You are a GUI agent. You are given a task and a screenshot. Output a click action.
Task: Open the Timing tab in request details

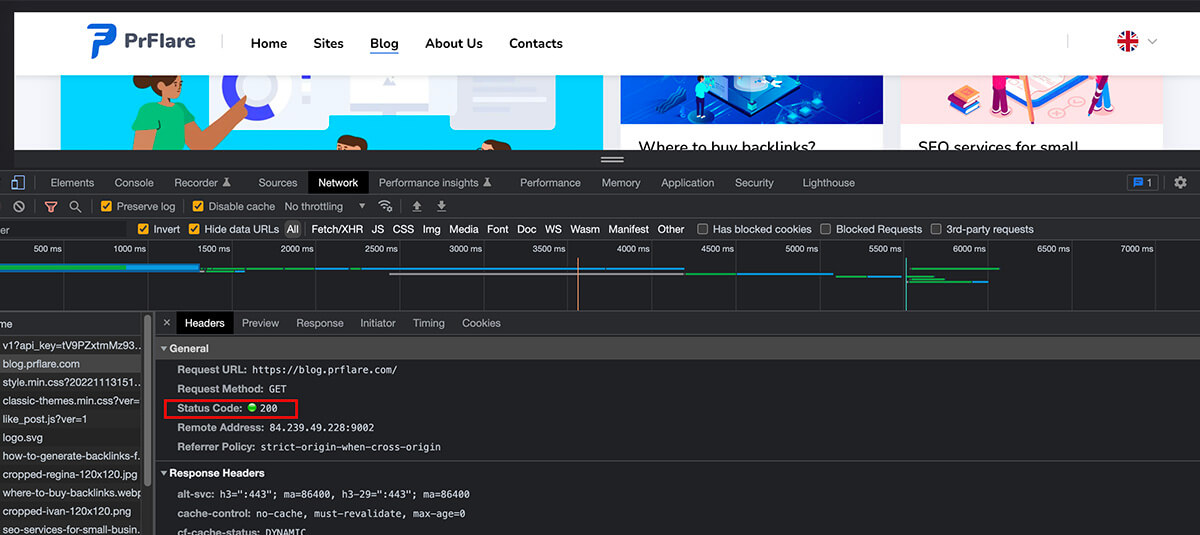pyautogui.click(x=428, y=323)
